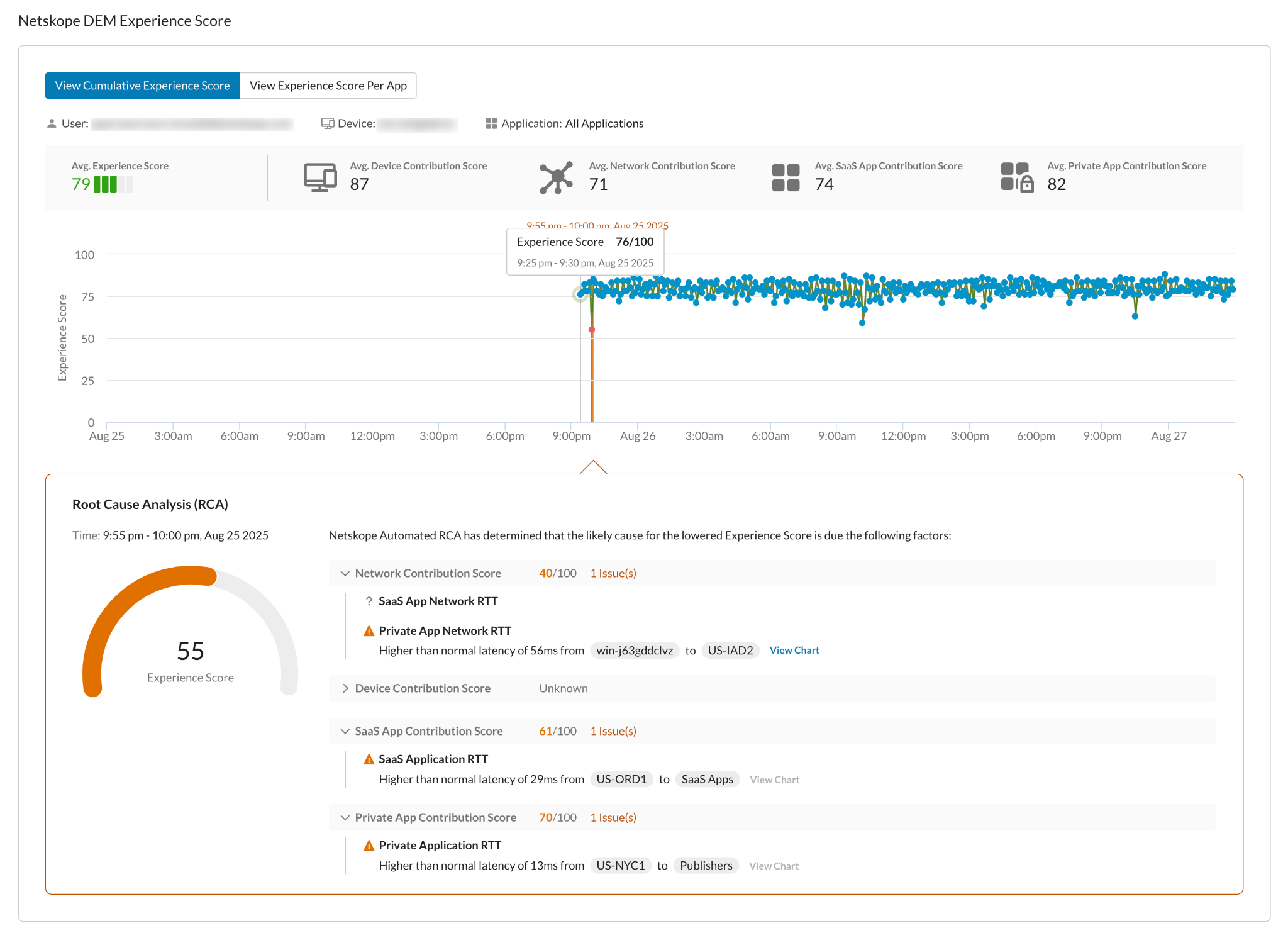
Task: Click the network contribution node icon
Action: (556, 177)
